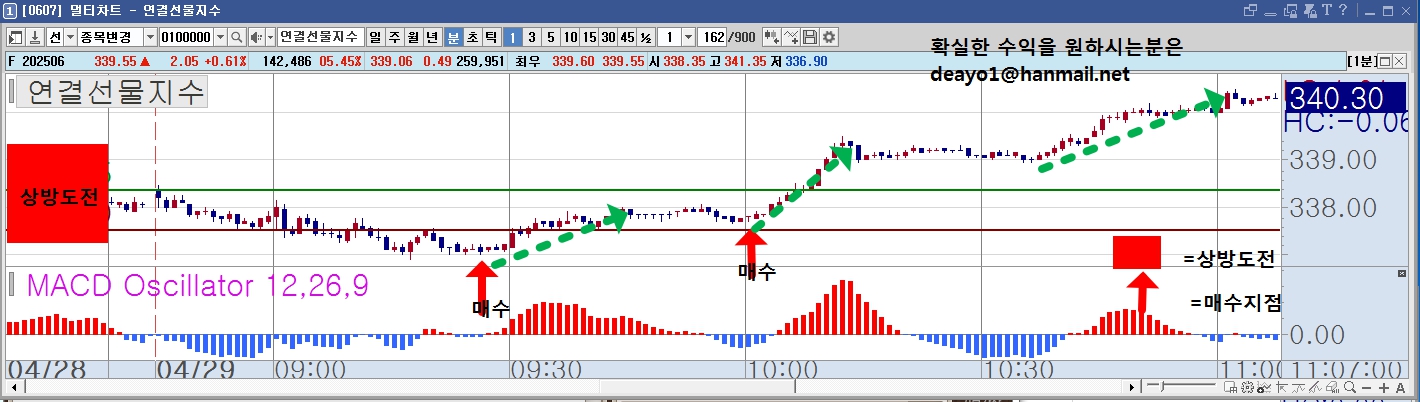Click the copy screen icon in title bar

(x=1290, y=10)
